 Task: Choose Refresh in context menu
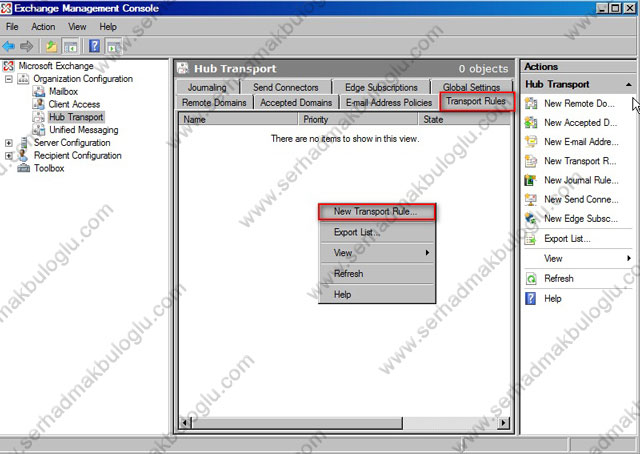[377, 274]
